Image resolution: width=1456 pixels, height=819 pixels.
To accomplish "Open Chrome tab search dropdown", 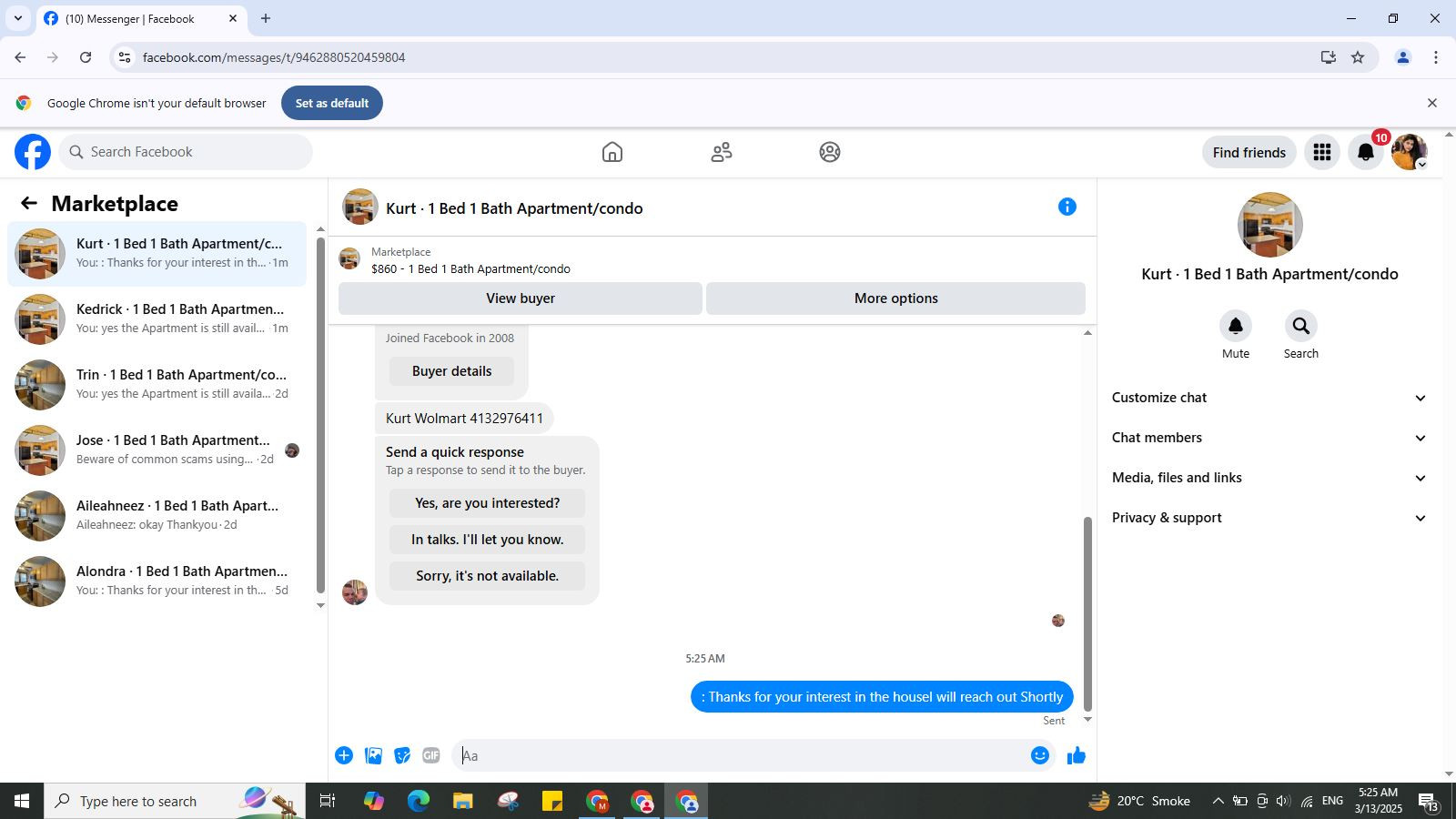I will point(17,18).
